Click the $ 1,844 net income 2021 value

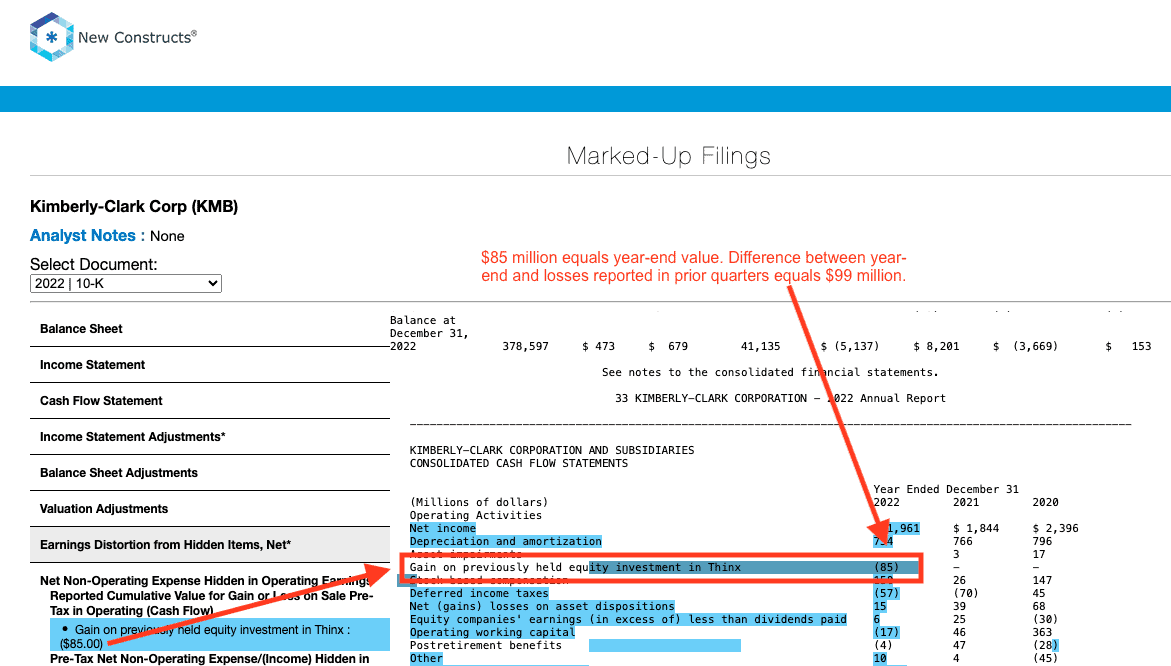(x=976, y=529)
